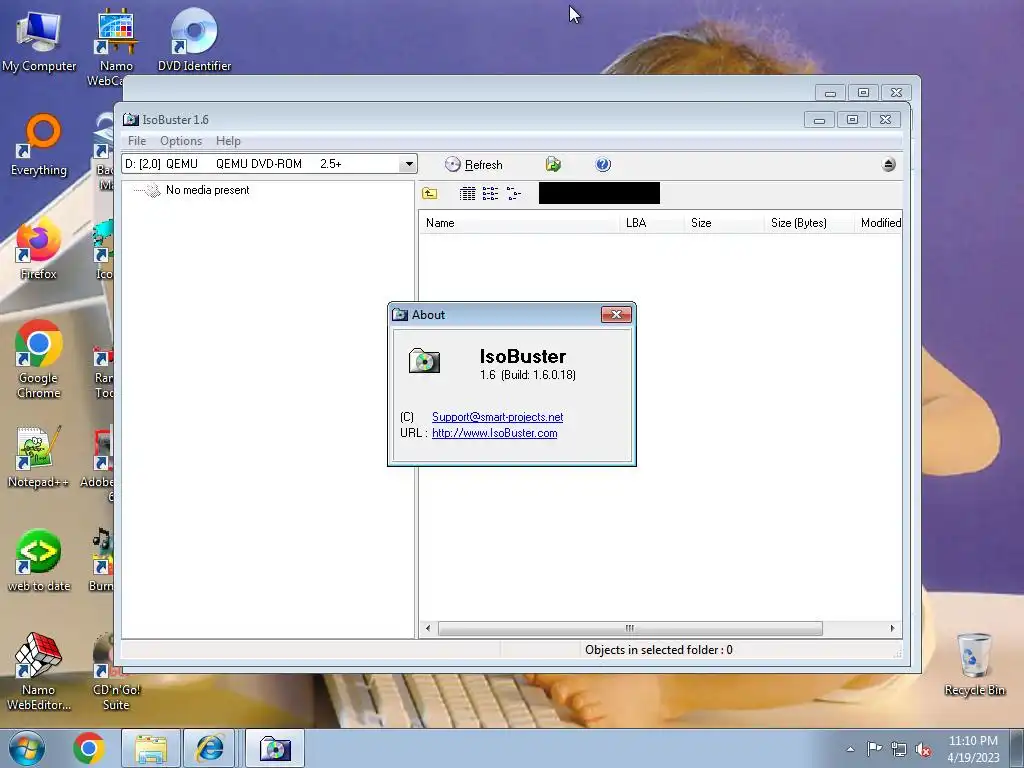Click horizontal scrollbar right arrow
The height and width of the screenshot is (768, 1024).
pyautogui.click(x=893, y=628)
